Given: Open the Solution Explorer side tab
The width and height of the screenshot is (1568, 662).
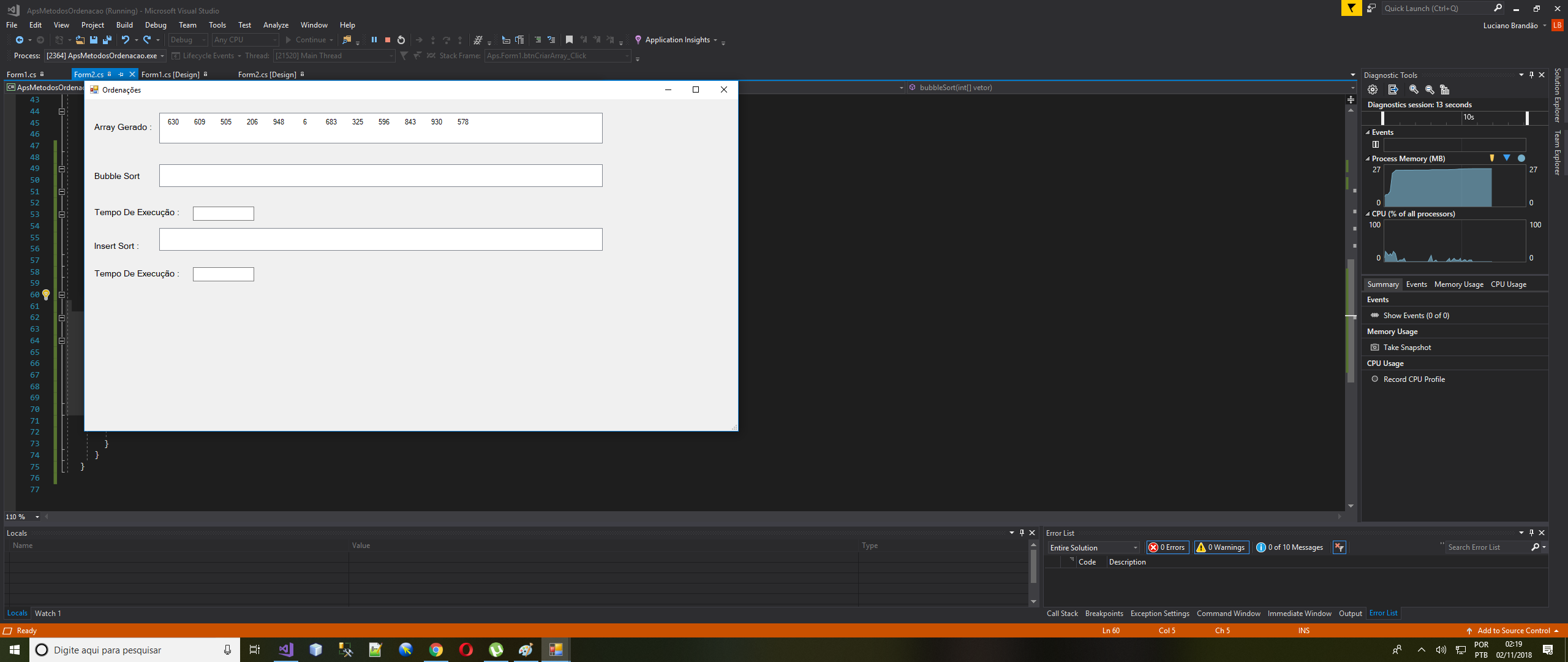Looking at the screenshot, I should [1558, 96].
